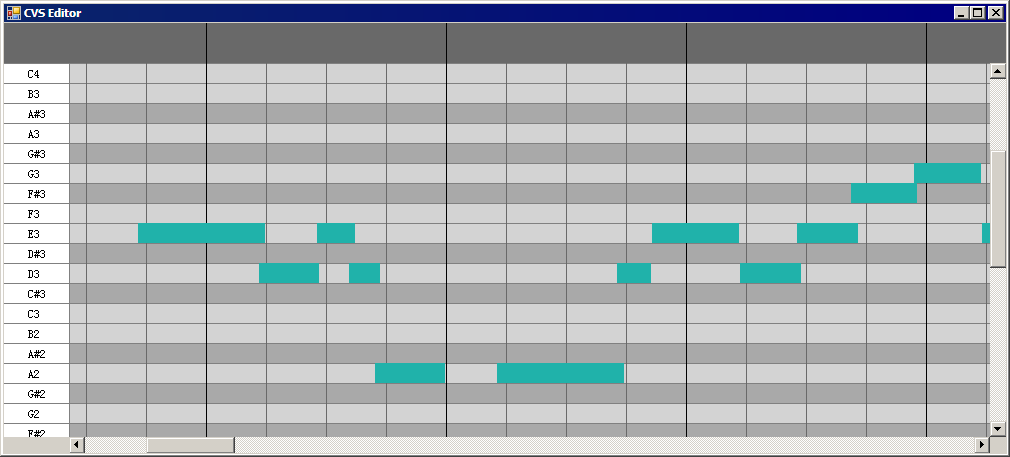Select the third D3 note block

coord(634,273)
